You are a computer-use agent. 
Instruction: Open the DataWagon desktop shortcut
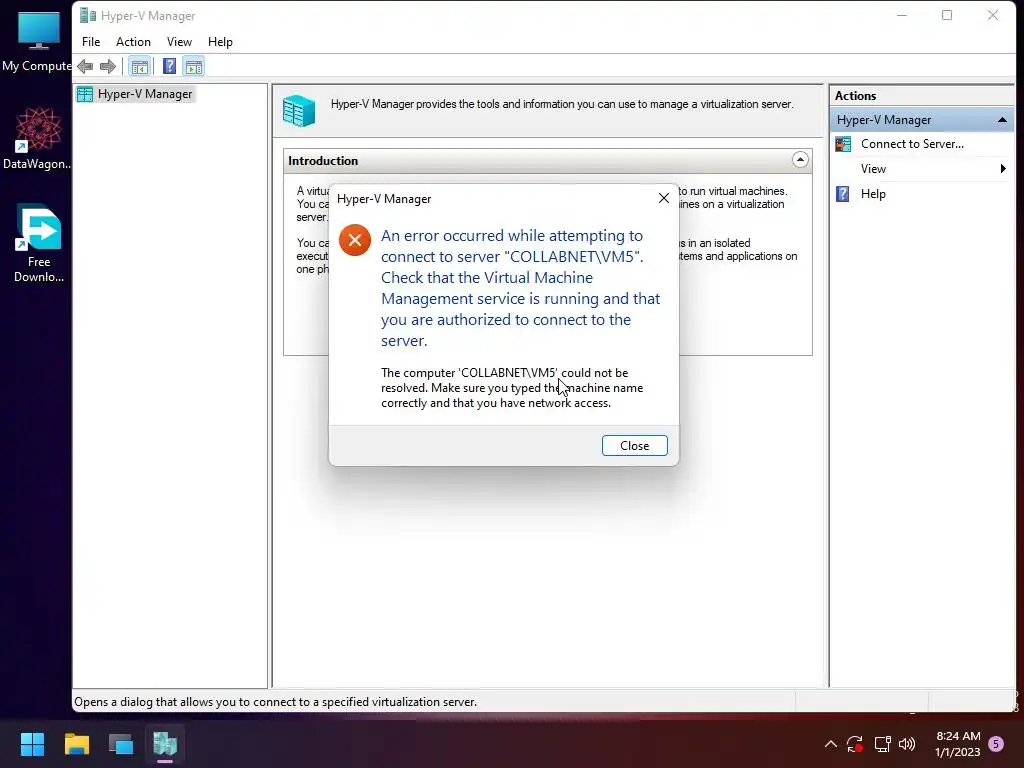37,138
